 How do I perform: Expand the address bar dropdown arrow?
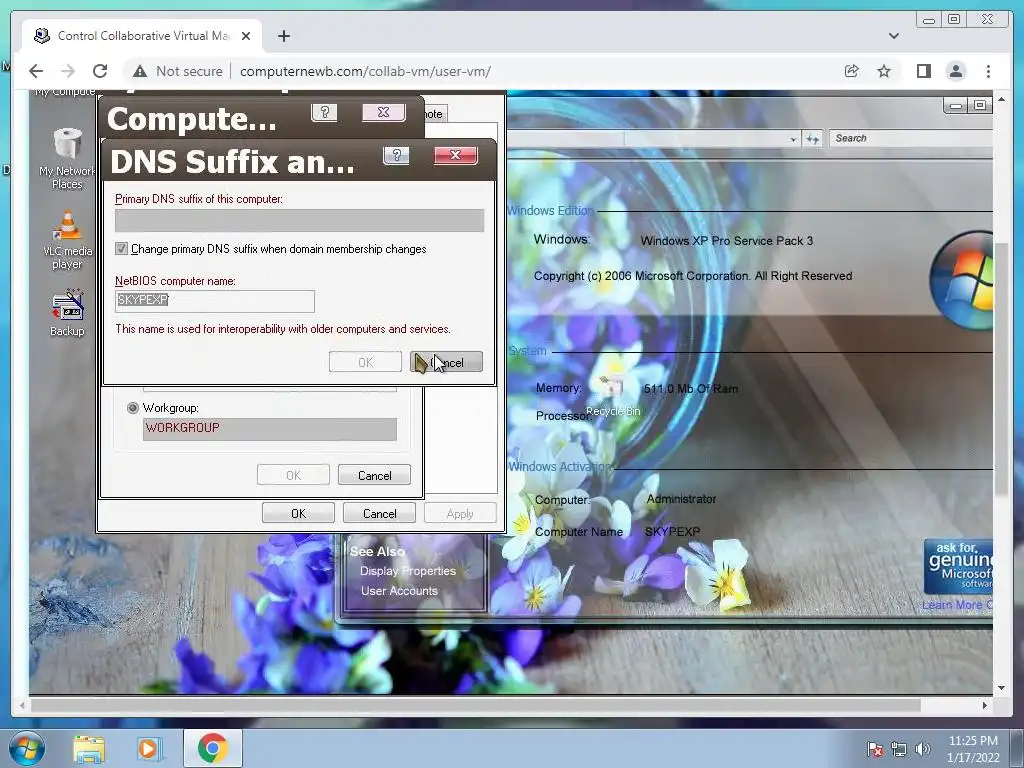[793, 138]
